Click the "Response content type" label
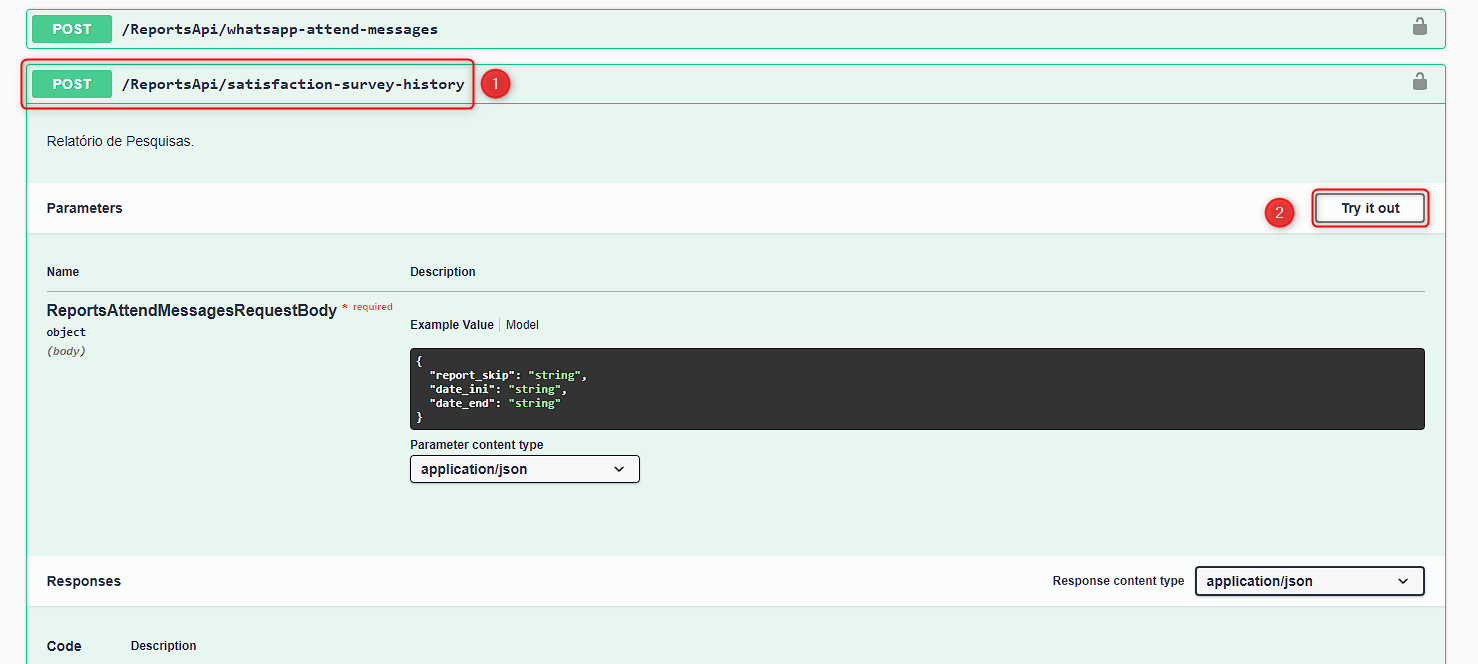 1118,581
